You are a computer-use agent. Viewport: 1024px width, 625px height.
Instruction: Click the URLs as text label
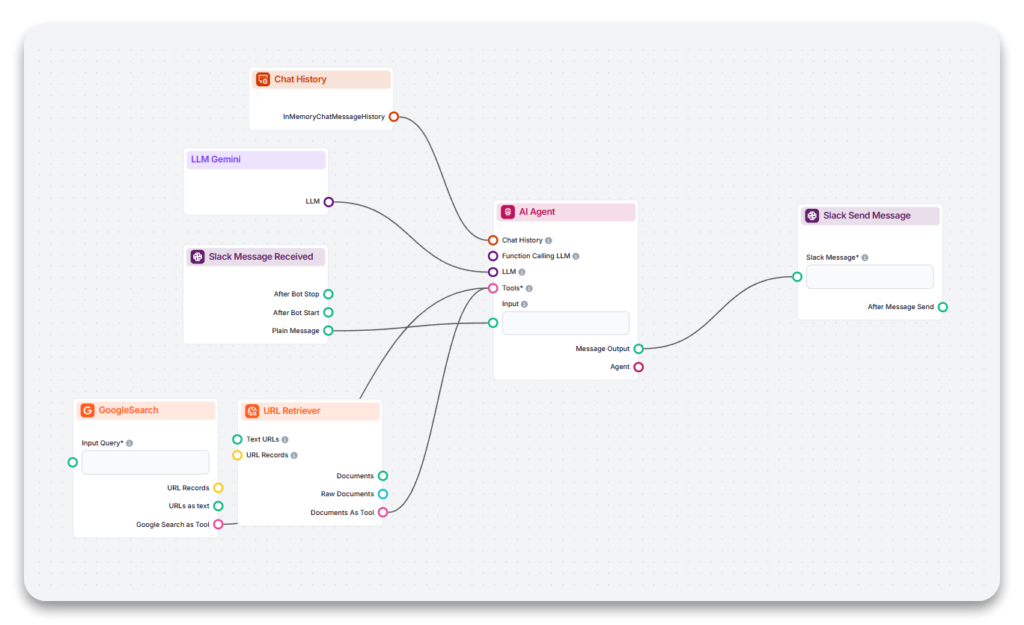tap(189, 506)
